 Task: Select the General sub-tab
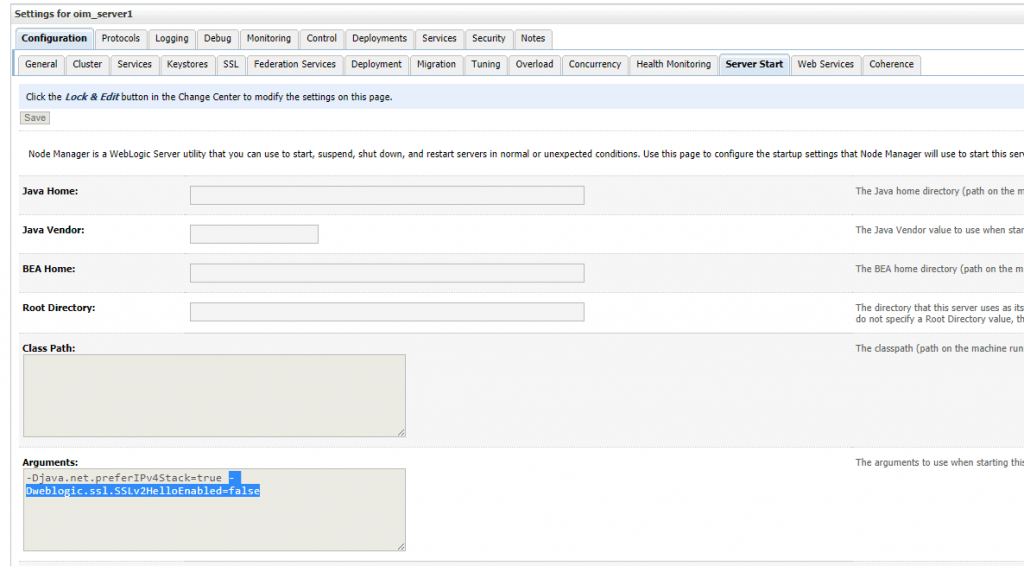coord(41,64)
